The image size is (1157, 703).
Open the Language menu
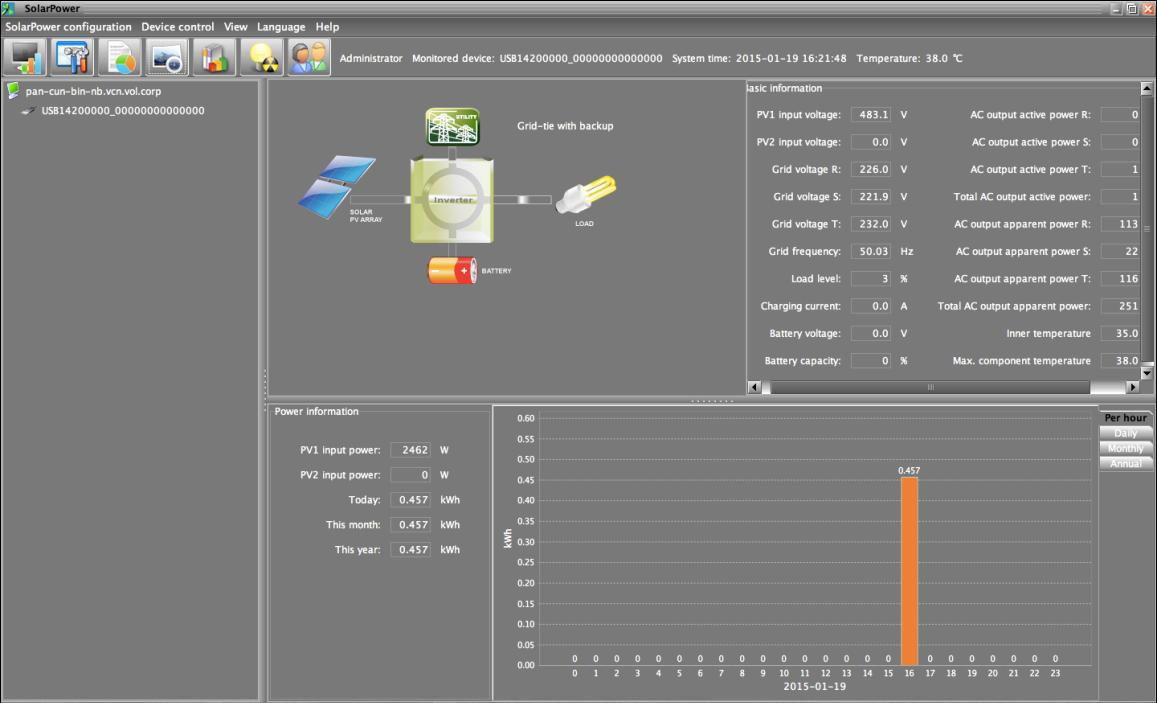[281, 27]
